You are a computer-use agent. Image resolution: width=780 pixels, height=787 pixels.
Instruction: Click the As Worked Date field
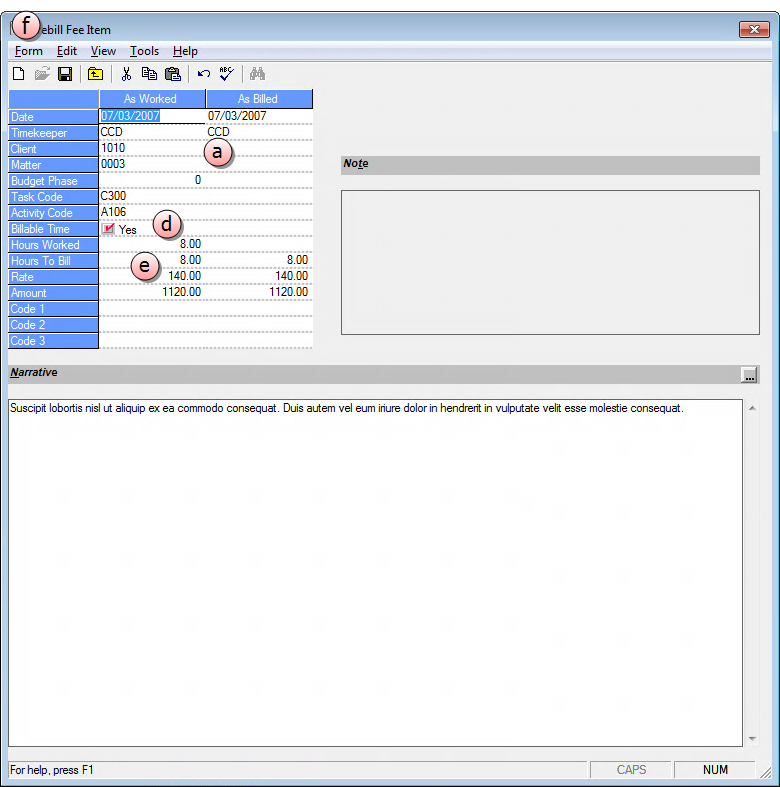coord(151,116)
